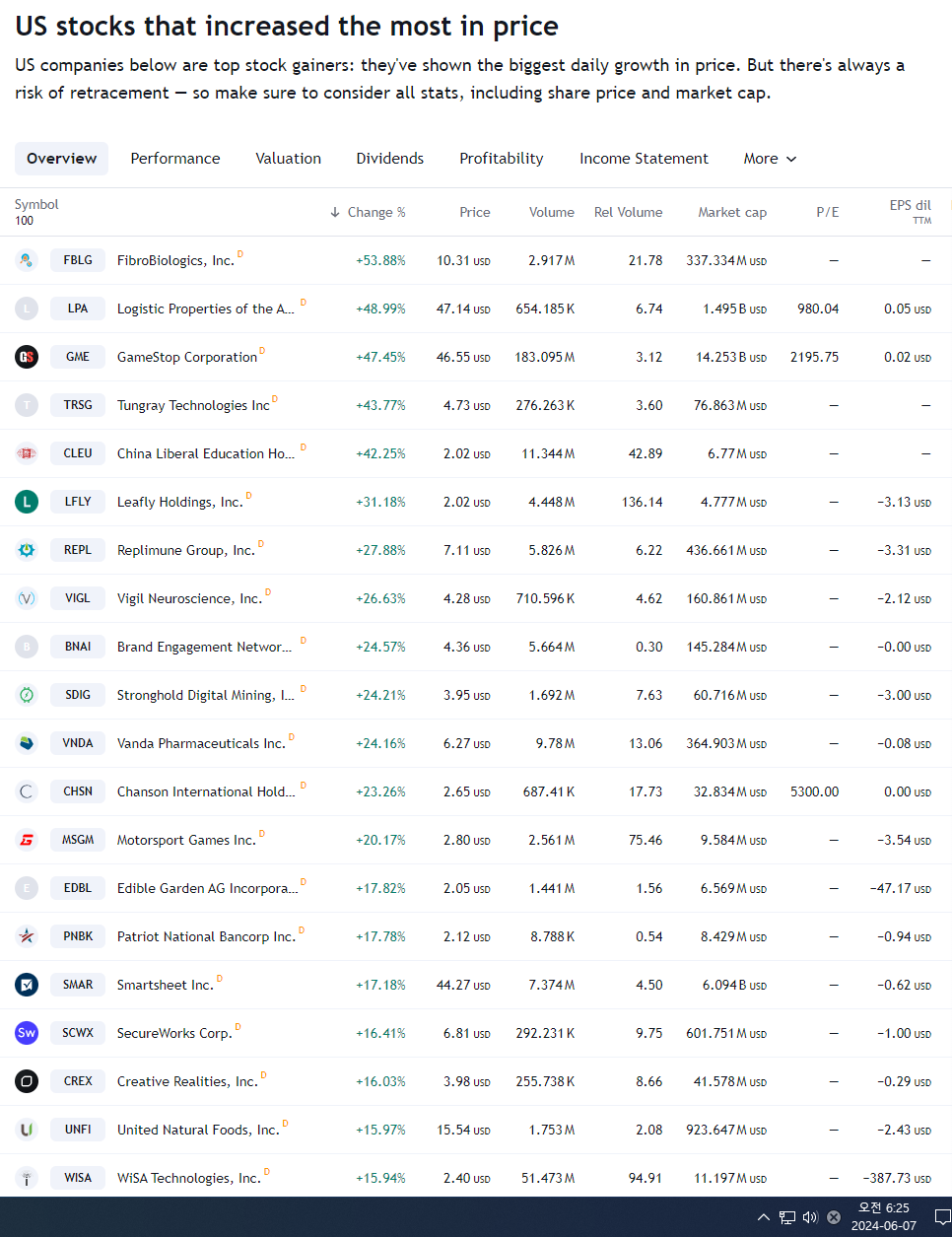Switch to the Overview tab

click(61, 159)
